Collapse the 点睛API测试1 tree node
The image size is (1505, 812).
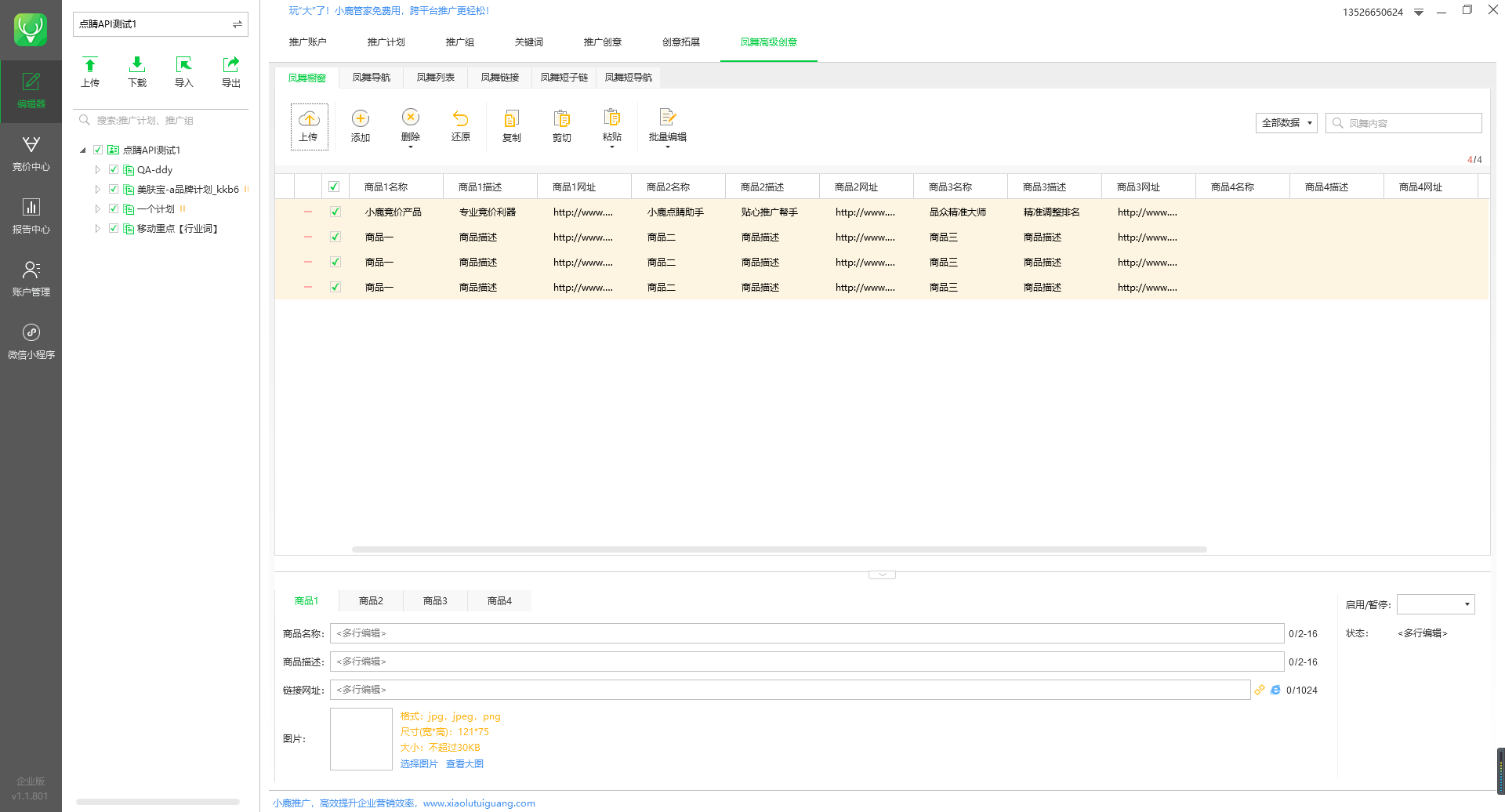pos(83,150)
